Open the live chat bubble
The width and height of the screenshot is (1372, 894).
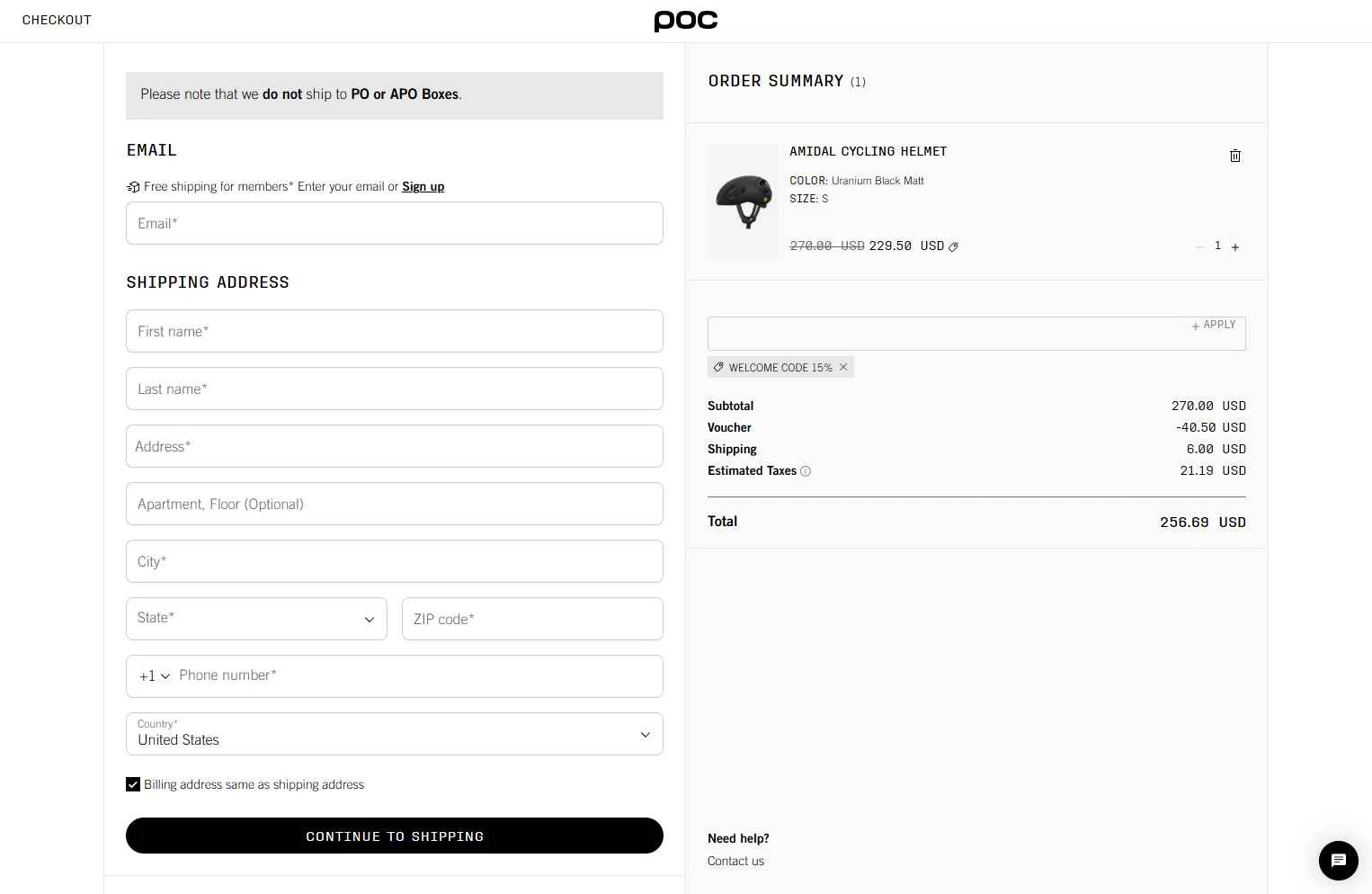click(1338, 861)
